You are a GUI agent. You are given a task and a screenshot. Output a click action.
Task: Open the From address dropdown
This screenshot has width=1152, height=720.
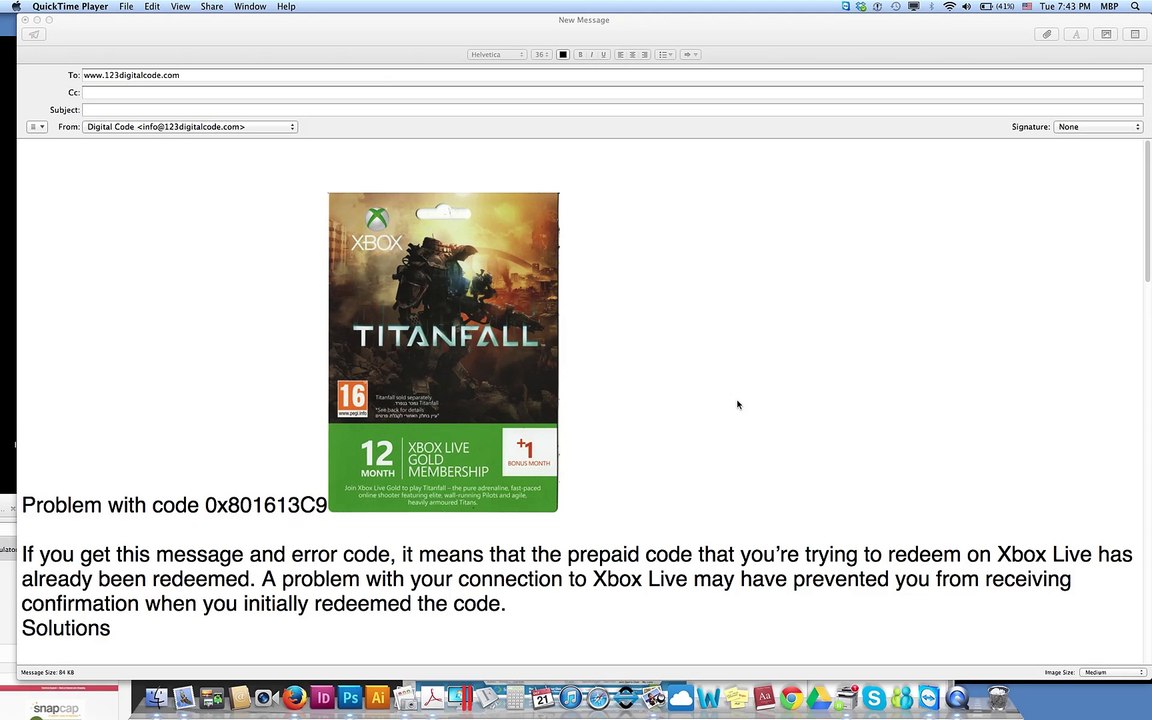click(x=190, y=127)
